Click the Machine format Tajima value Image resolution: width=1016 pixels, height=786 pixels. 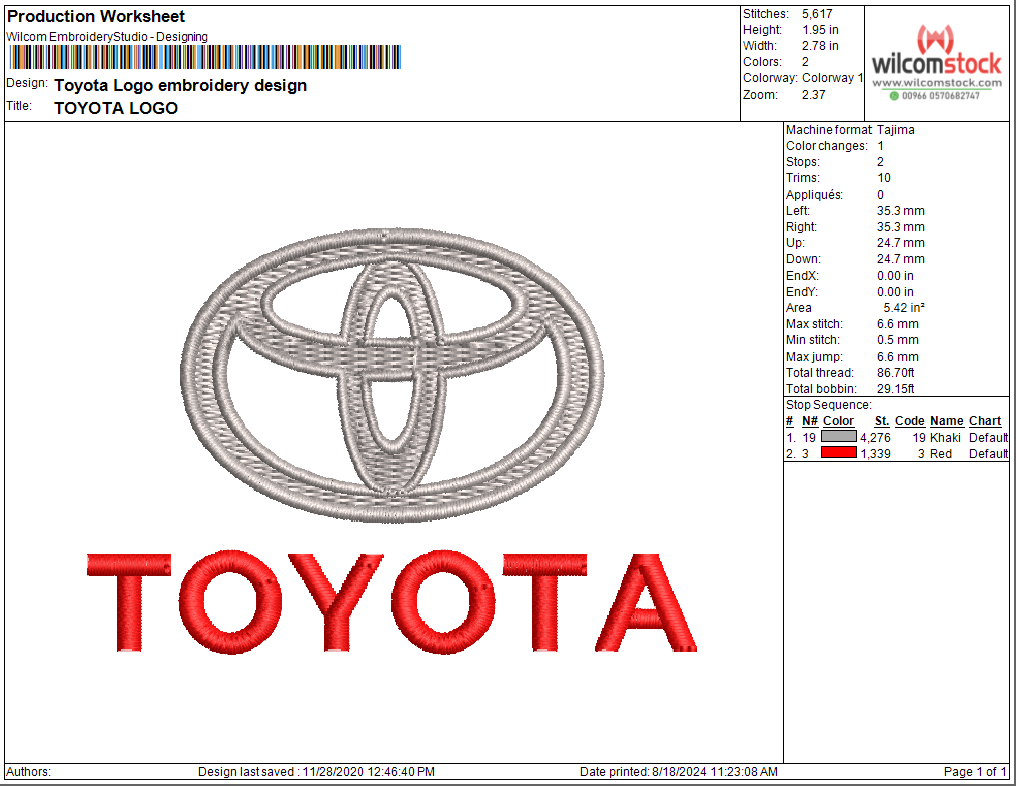click(895, 130)
